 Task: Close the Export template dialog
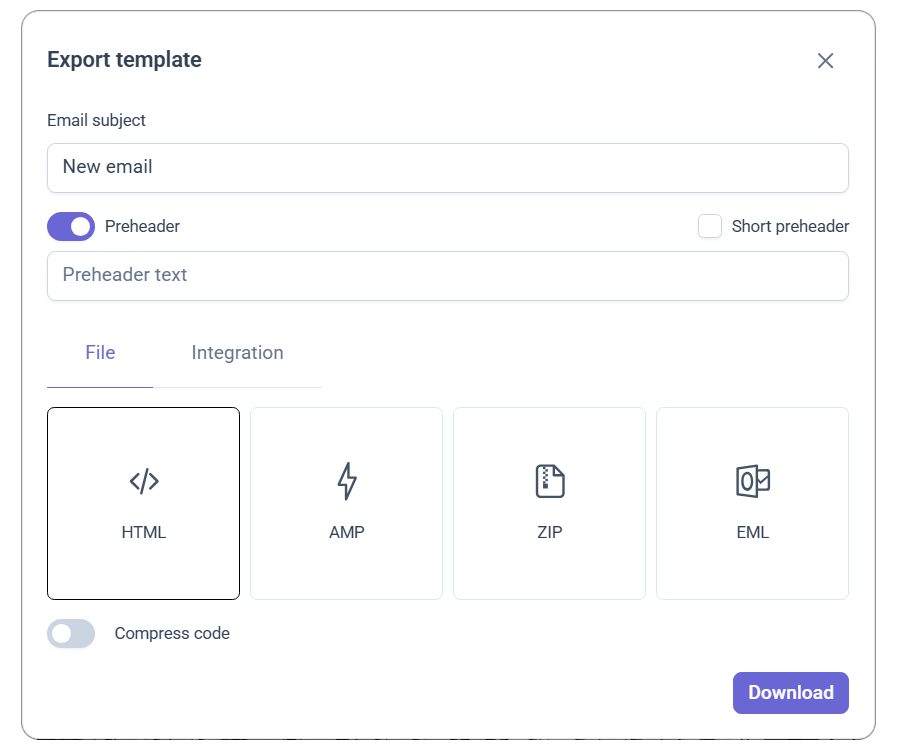pos(825,61)
